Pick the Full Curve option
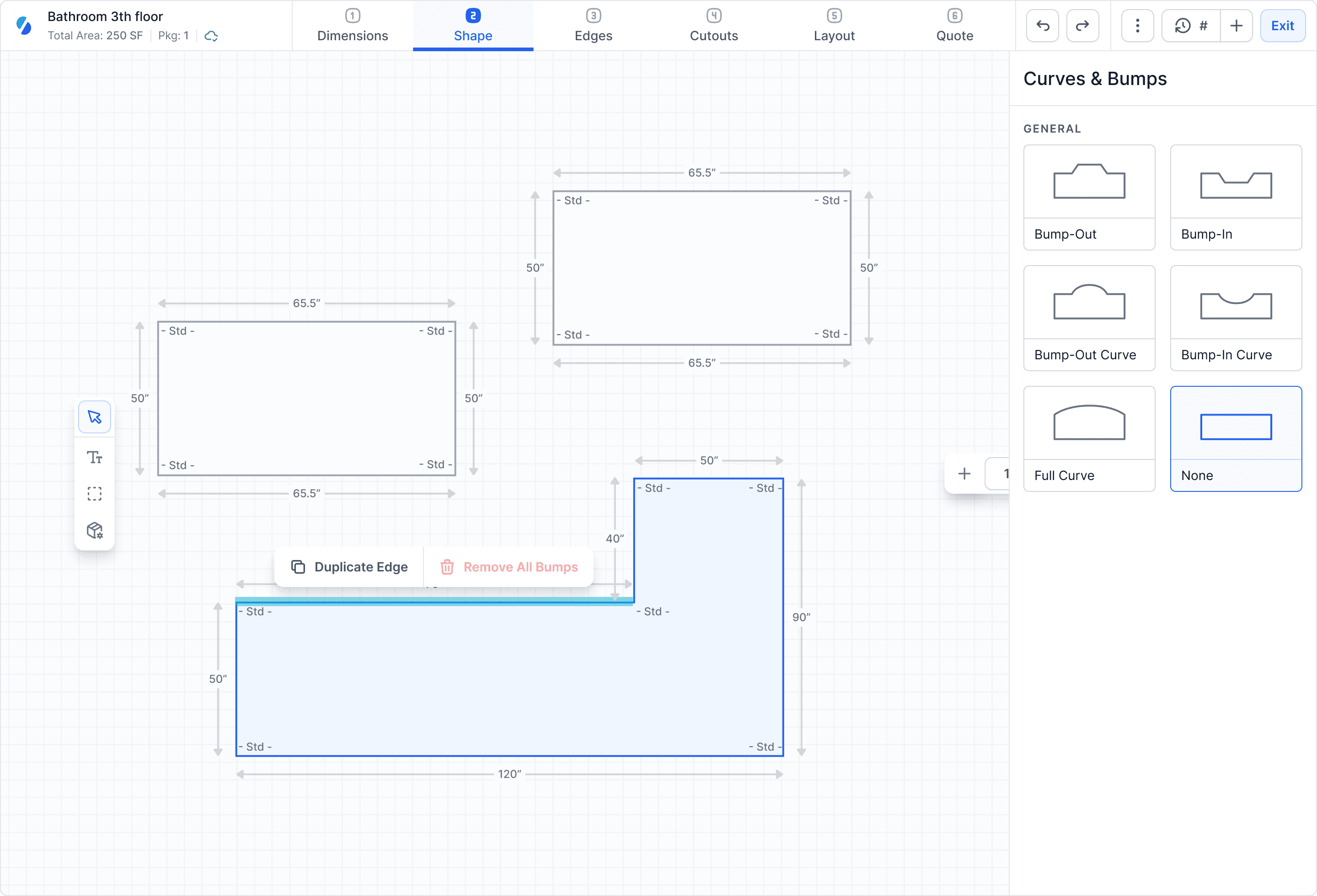The image size is (1317, 896). click(1089, 438)
